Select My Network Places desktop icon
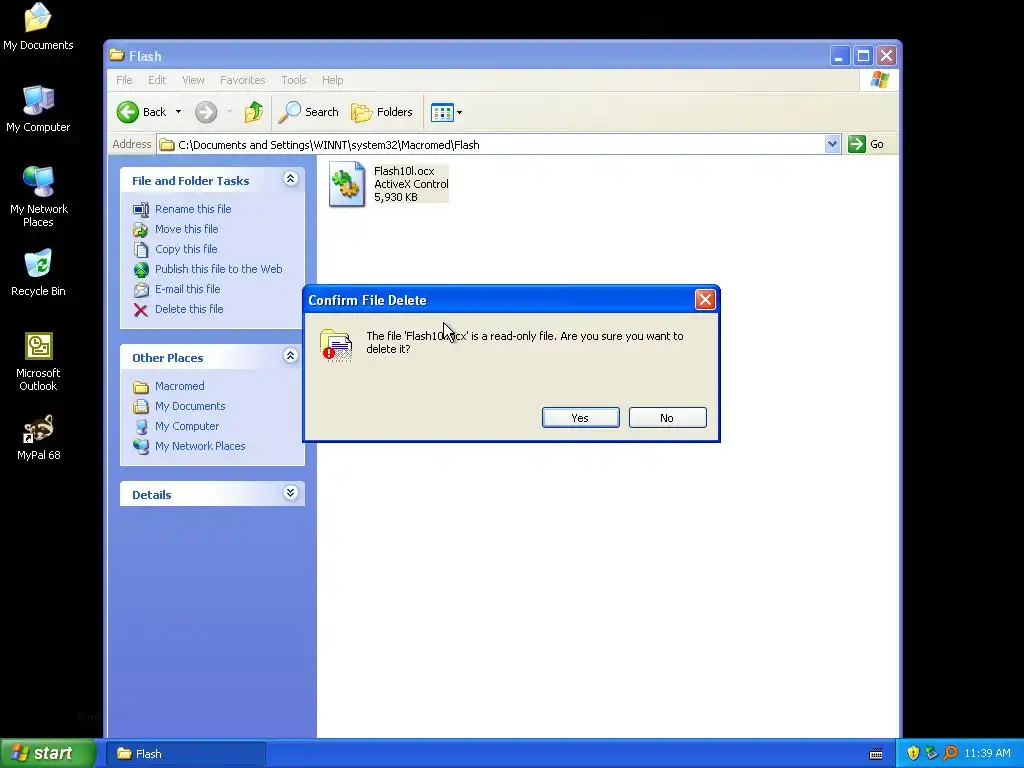Screen dimensions: 1024x768 coord(39,197)
